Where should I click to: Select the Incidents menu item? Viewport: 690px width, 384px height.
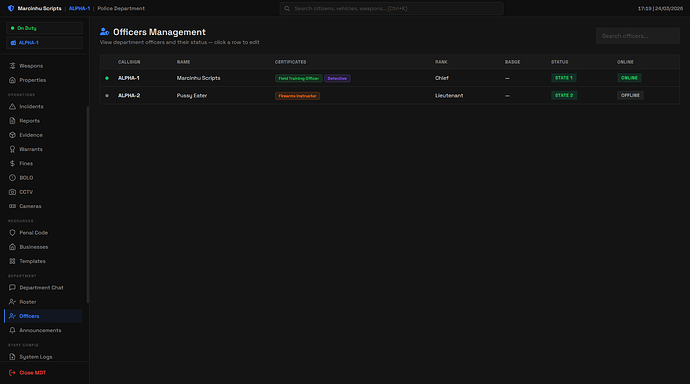(43, 106)
